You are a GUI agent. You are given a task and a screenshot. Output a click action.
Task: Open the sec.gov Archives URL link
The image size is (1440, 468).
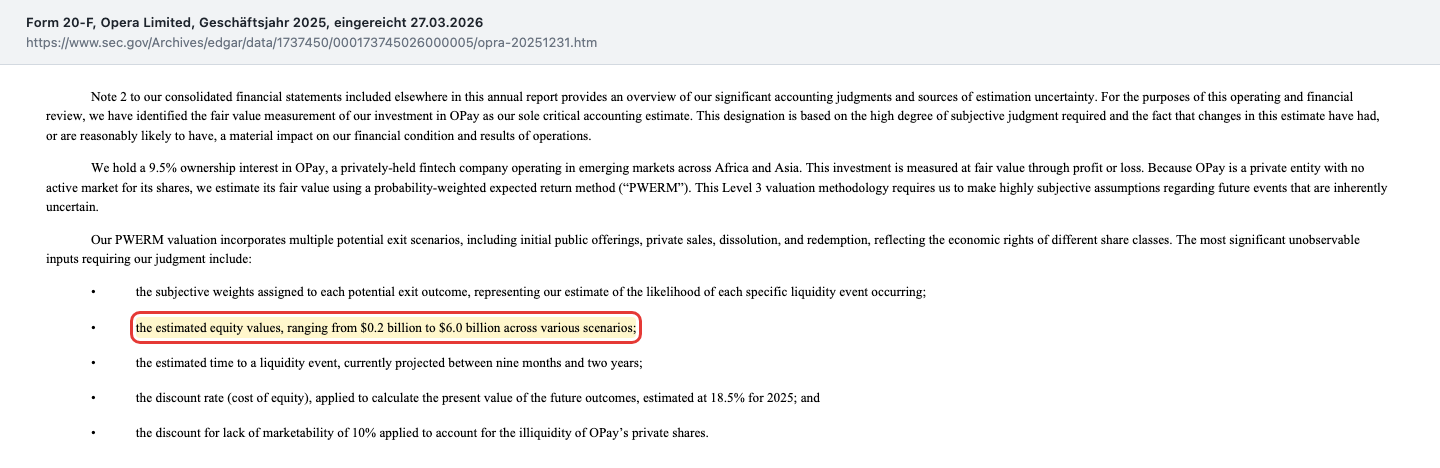coord(313,44)
